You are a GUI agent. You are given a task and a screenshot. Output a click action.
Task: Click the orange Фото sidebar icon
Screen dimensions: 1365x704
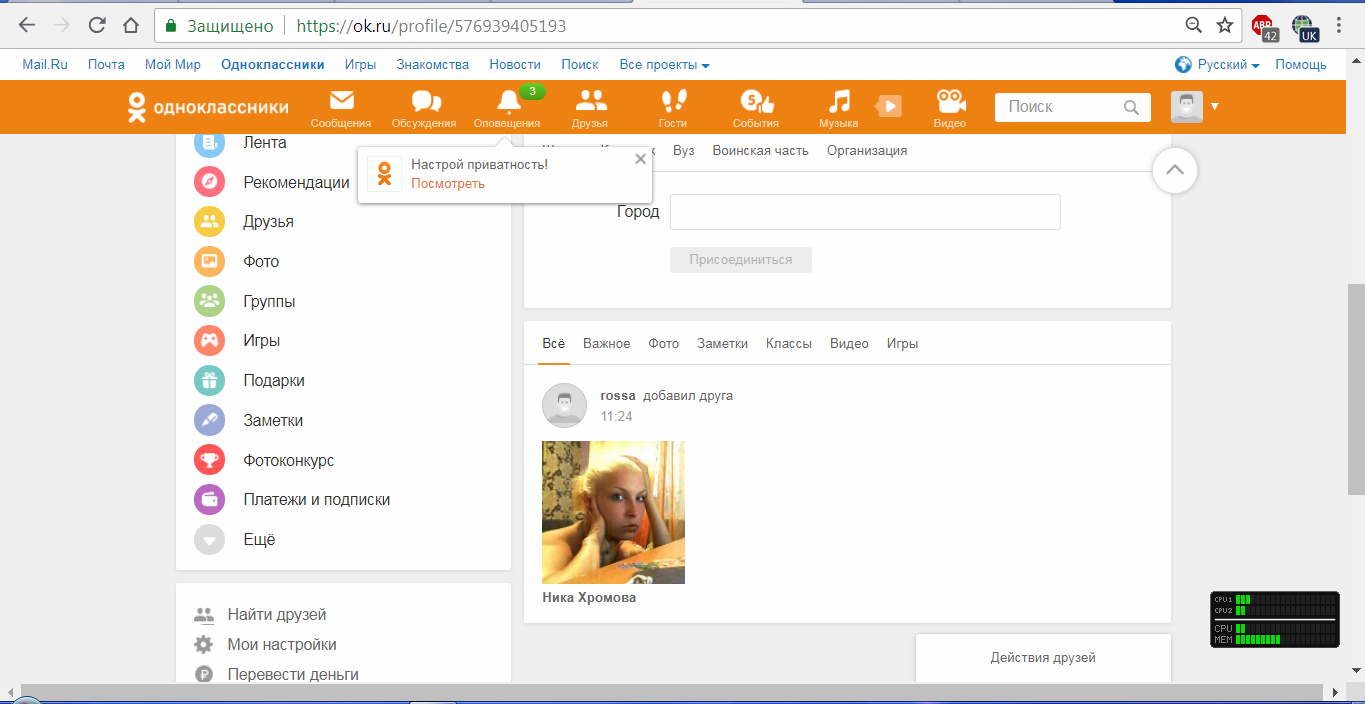(x=209, y=261)
